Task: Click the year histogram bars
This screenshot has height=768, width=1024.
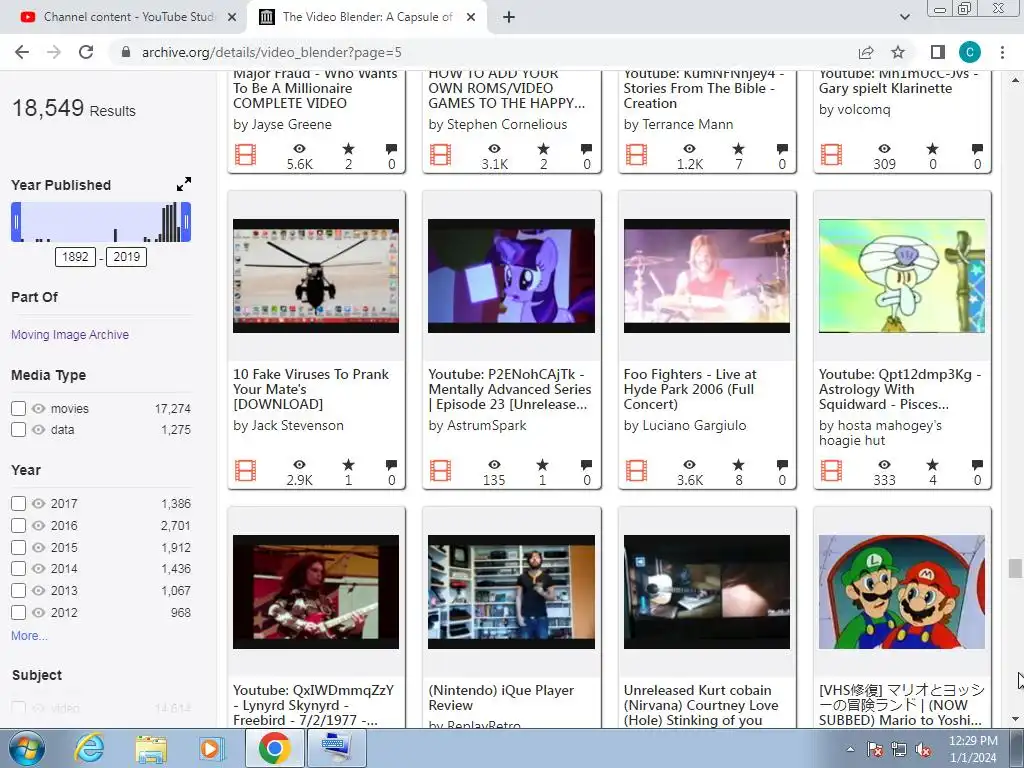Action: point(101,222)
